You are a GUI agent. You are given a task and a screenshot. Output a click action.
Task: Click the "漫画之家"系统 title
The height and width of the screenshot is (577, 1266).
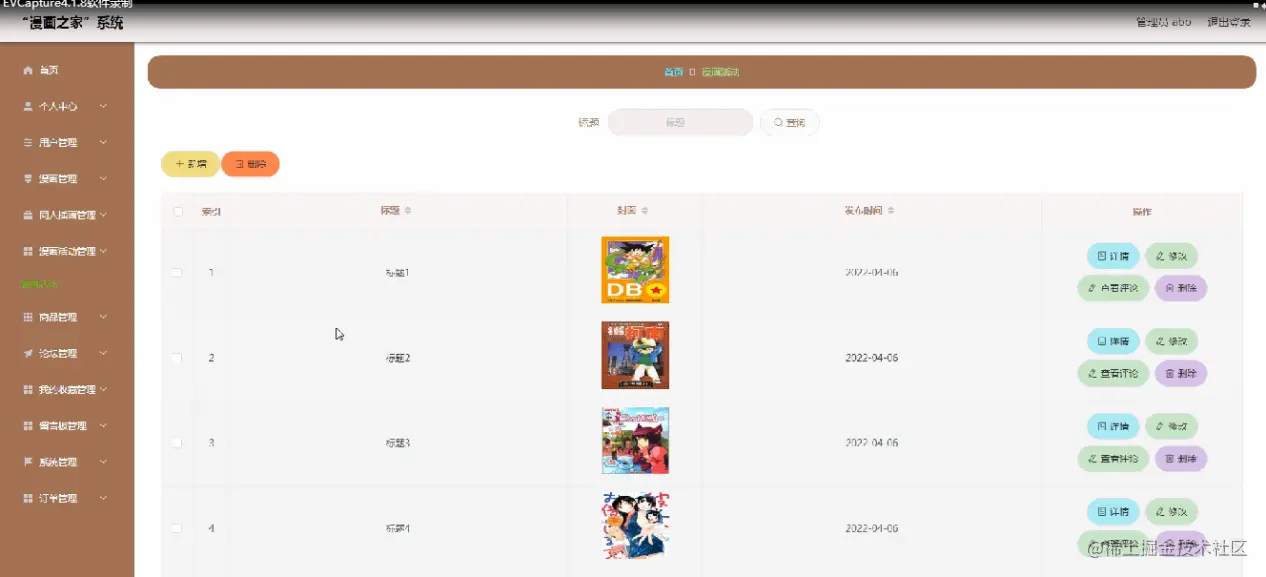[x=72, y=23]
